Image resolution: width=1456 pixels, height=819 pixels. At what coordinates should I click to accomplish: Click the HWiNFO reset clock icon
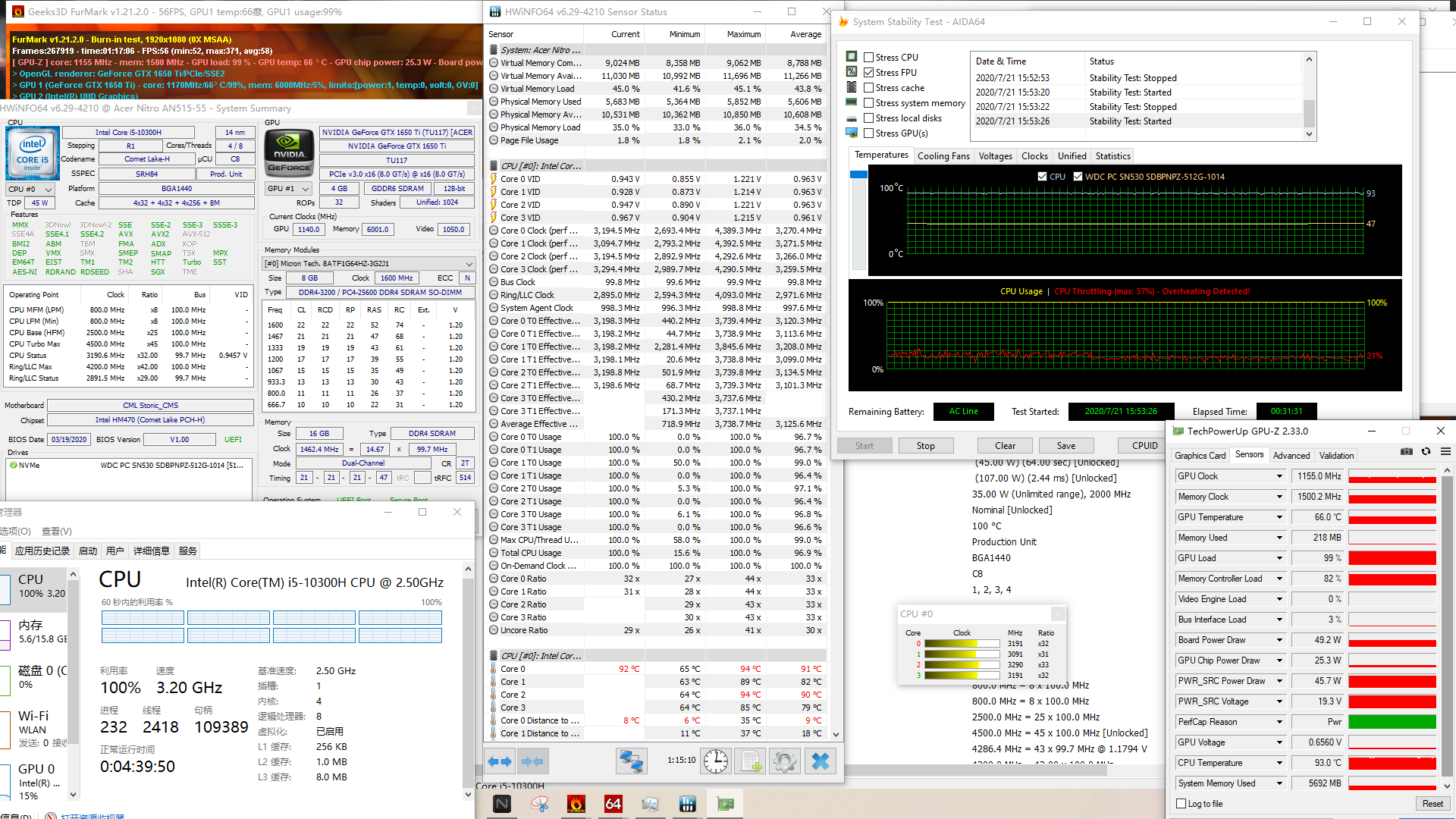tap(715, 761)
